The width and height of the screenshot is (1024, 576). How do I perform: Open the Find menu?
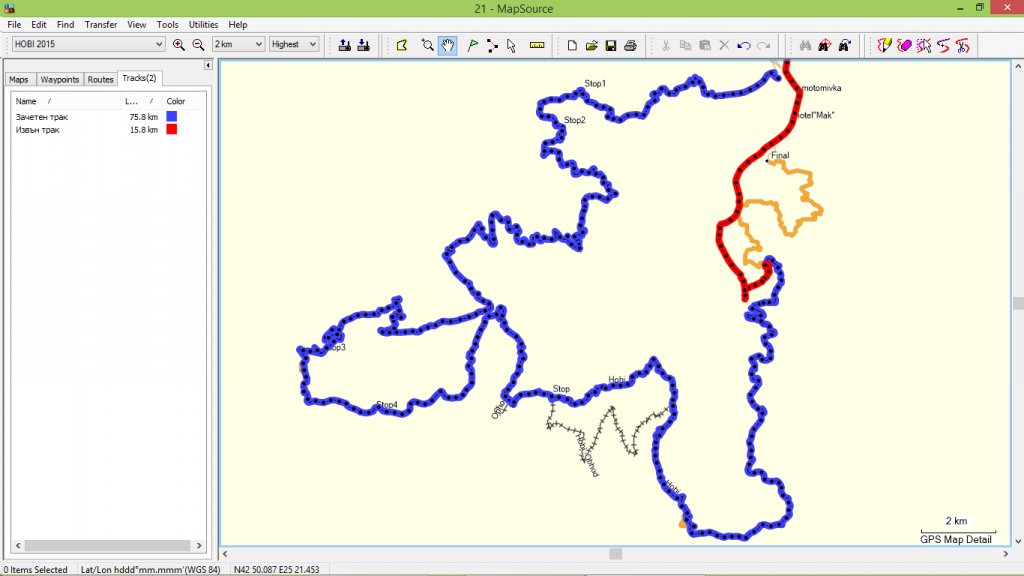click(65, 24)
